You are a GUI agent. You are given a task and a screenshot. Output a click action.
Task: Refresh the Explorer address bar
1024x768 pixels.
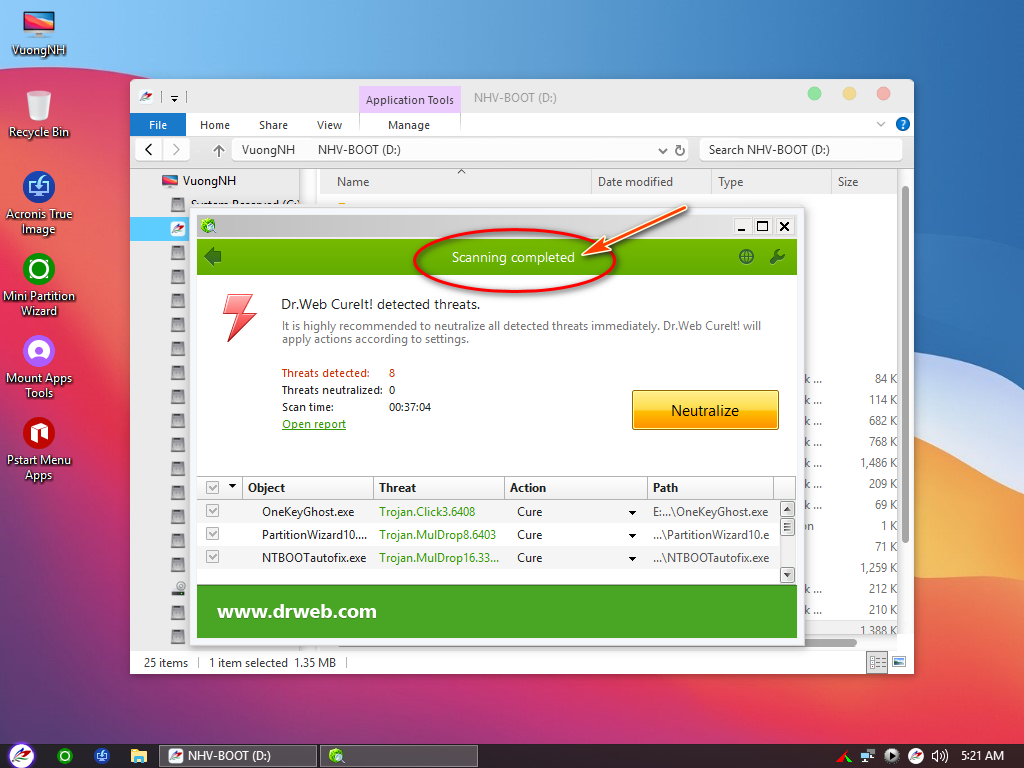pyautogui.click(x=680, y=150)
